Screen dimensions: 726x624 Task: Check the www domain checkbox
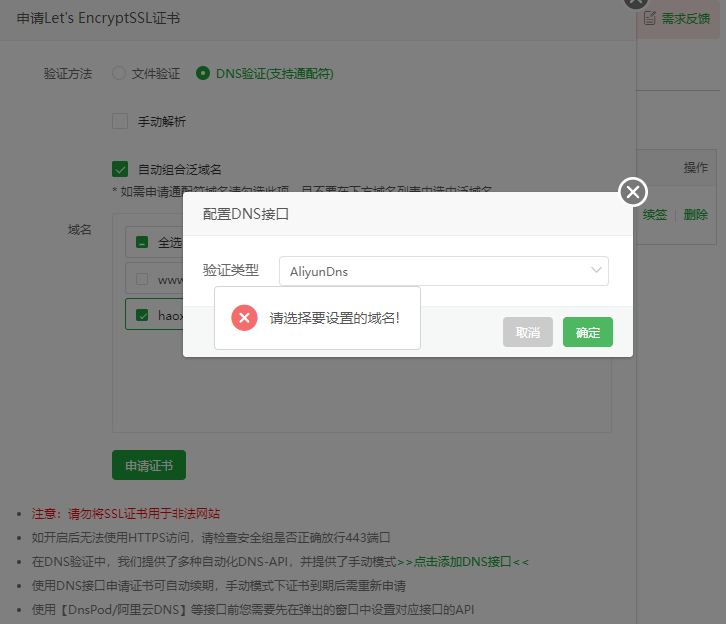click(x=142, y=279)
